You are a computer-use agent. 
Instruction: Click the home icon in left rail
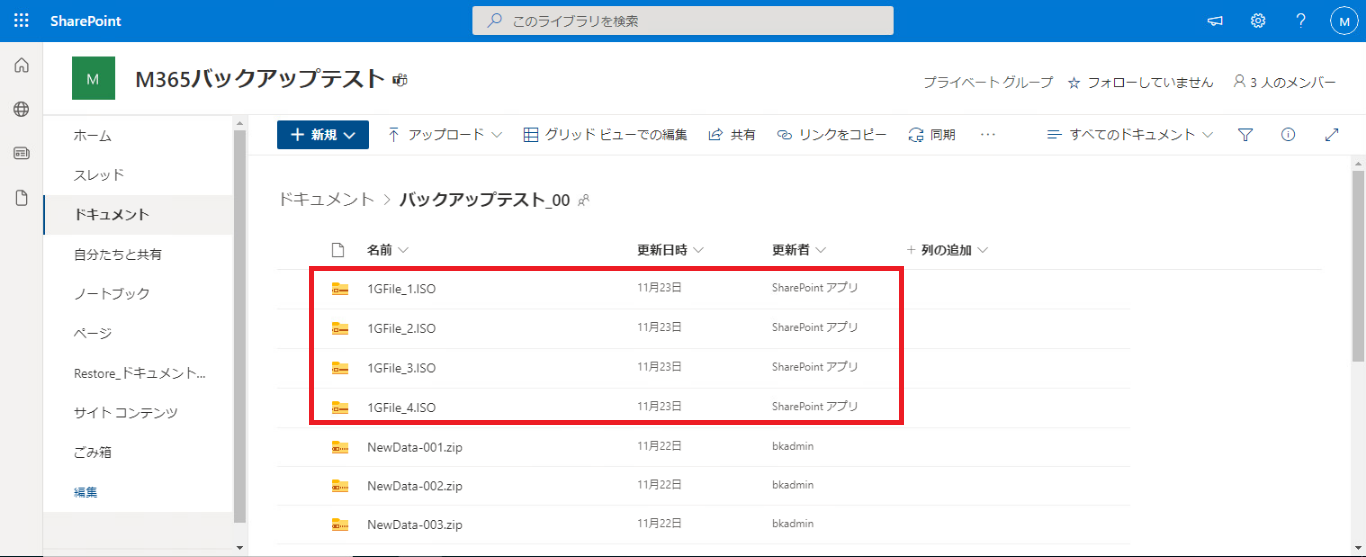pyautogui.click(x=21, y=66)
